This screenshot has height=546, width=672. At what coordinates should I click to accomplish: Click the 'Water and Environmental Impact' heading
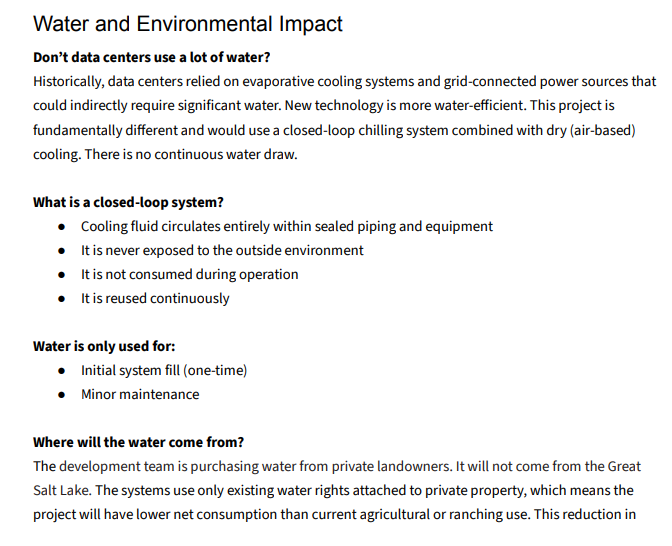(188, 24)
